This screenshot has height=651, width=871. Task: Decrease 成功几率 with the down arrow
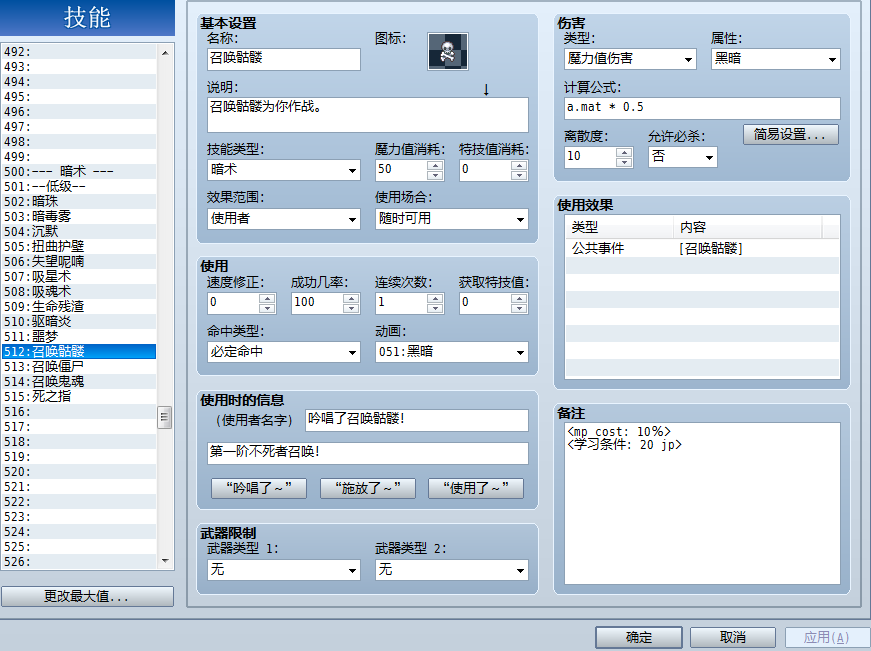coord(351,308)
